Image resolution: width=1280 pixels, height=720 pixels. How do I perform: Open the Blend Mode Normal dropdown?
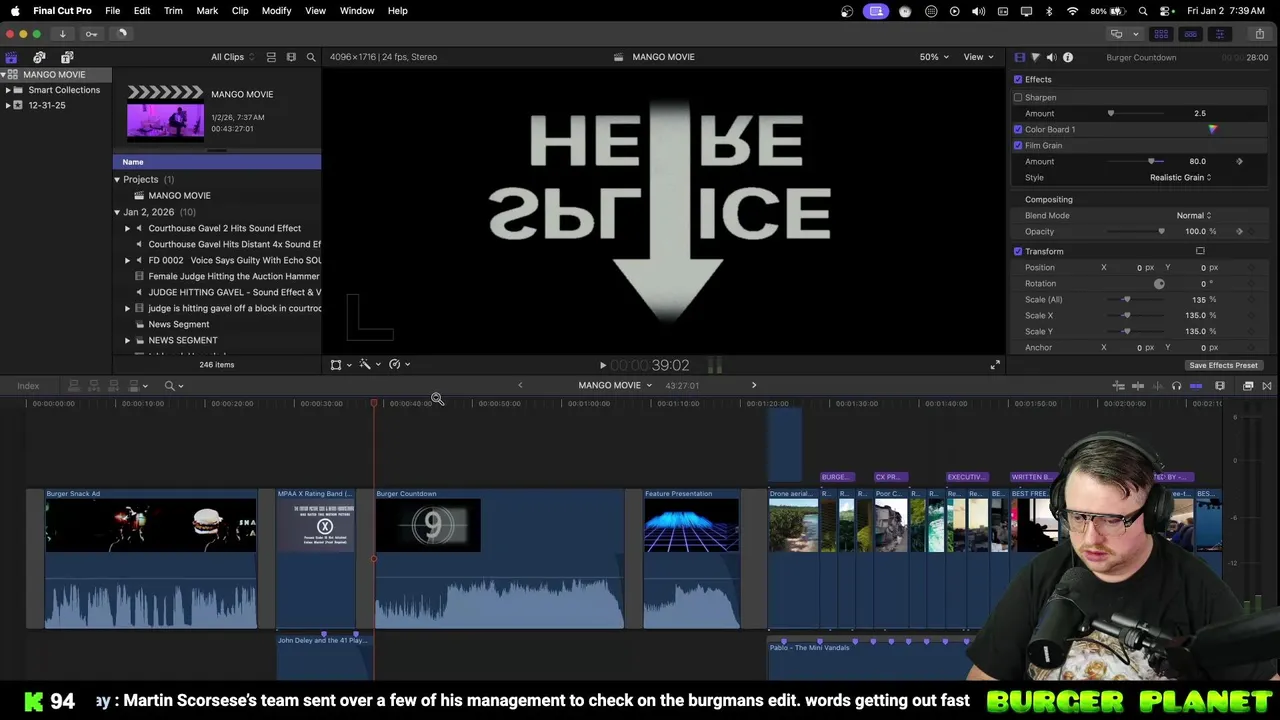coord(1193,215)
